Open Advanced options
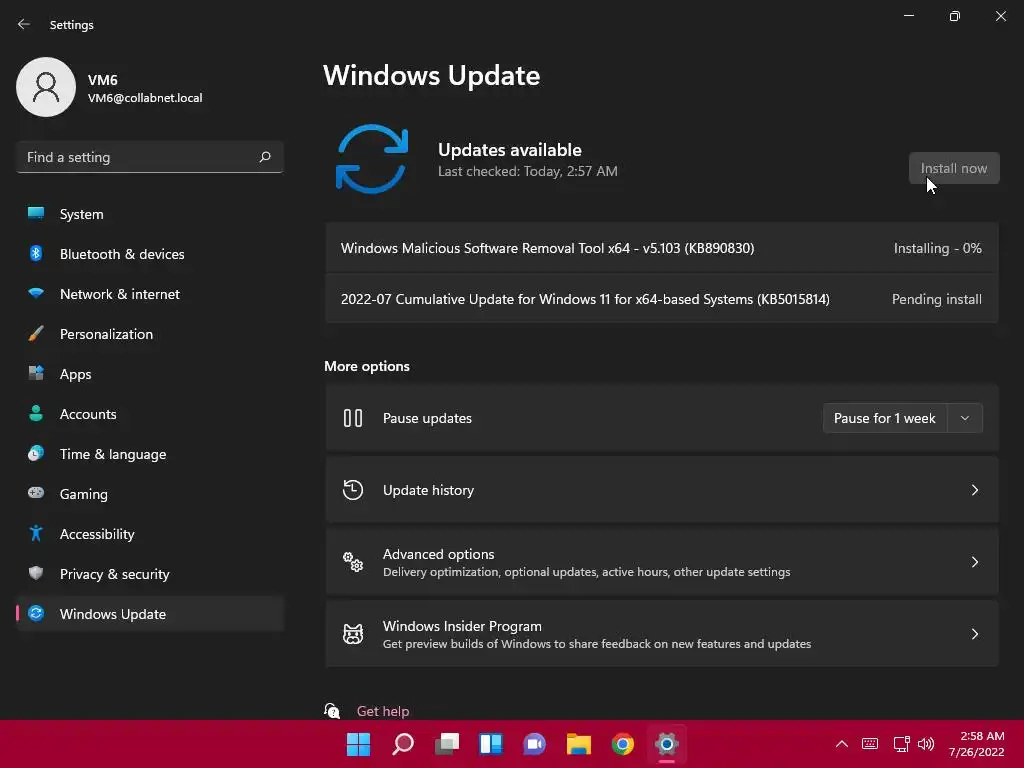Screen dimensions: 1024x768 pos(661,562)
